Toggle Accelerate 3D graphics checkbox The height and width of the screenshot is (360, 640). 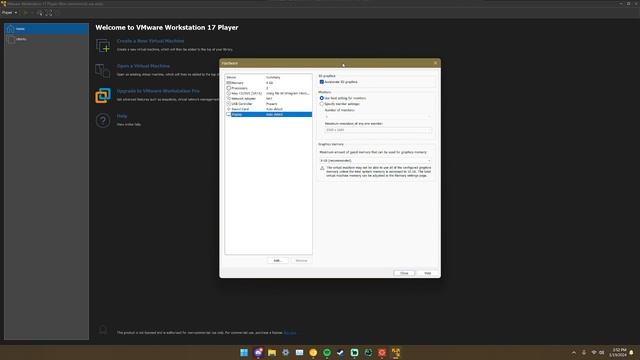click(322, 82)
